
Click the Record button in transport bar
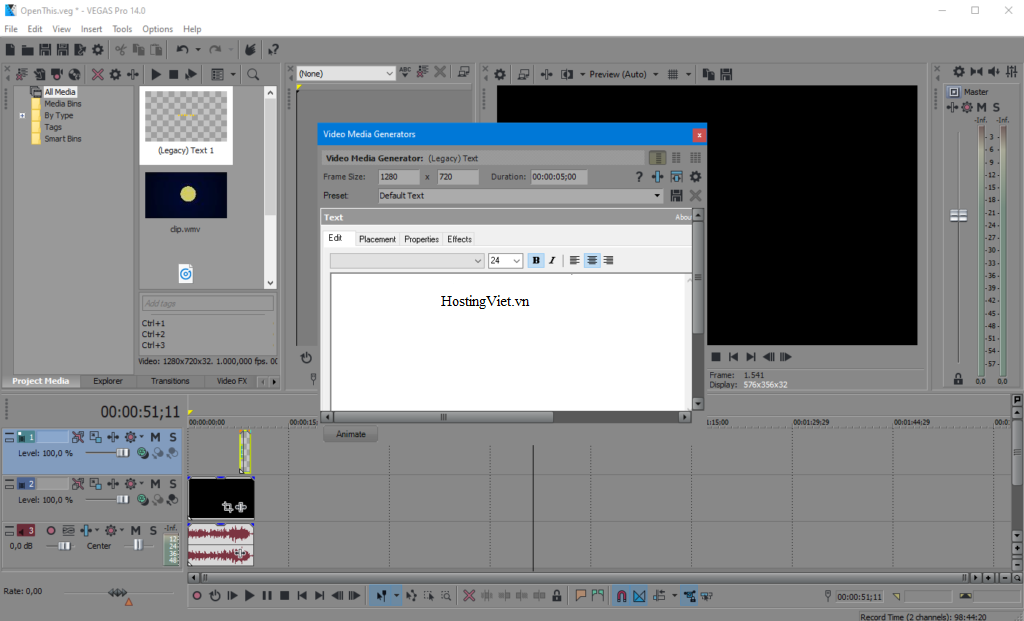click(197, 596)
